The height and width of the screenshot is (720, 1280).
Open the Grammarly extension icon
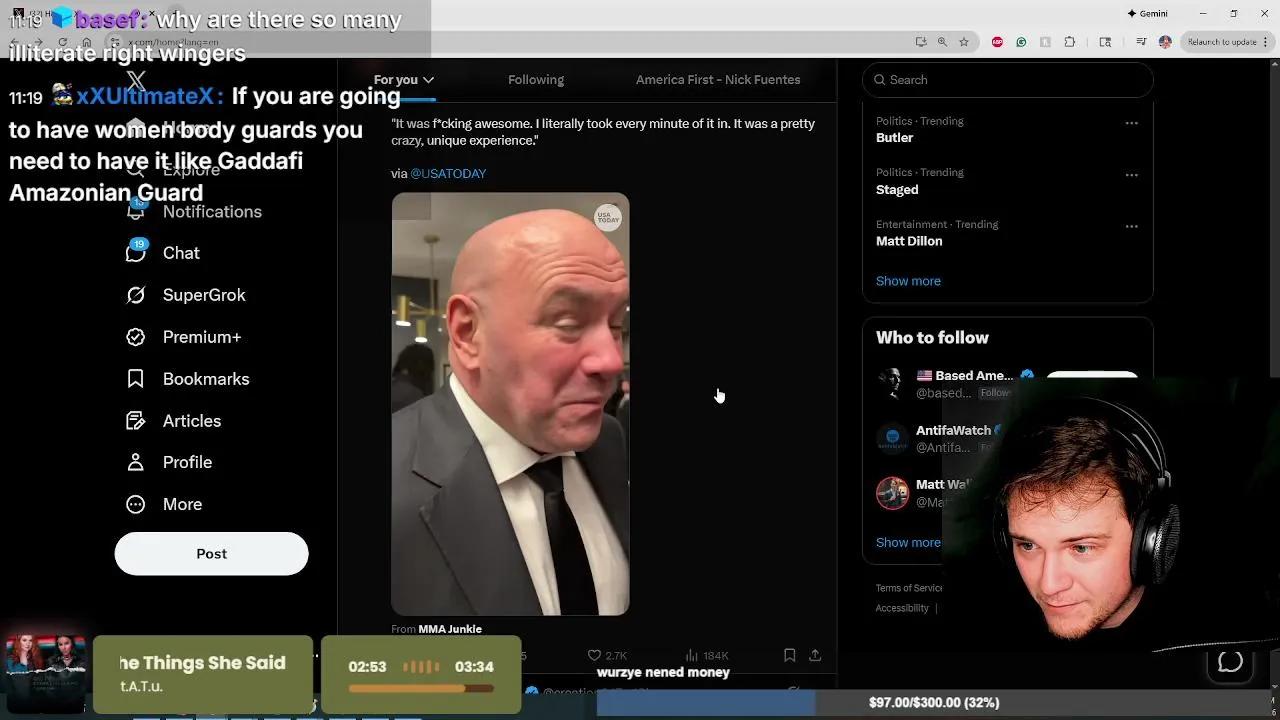pos(1021,42)
